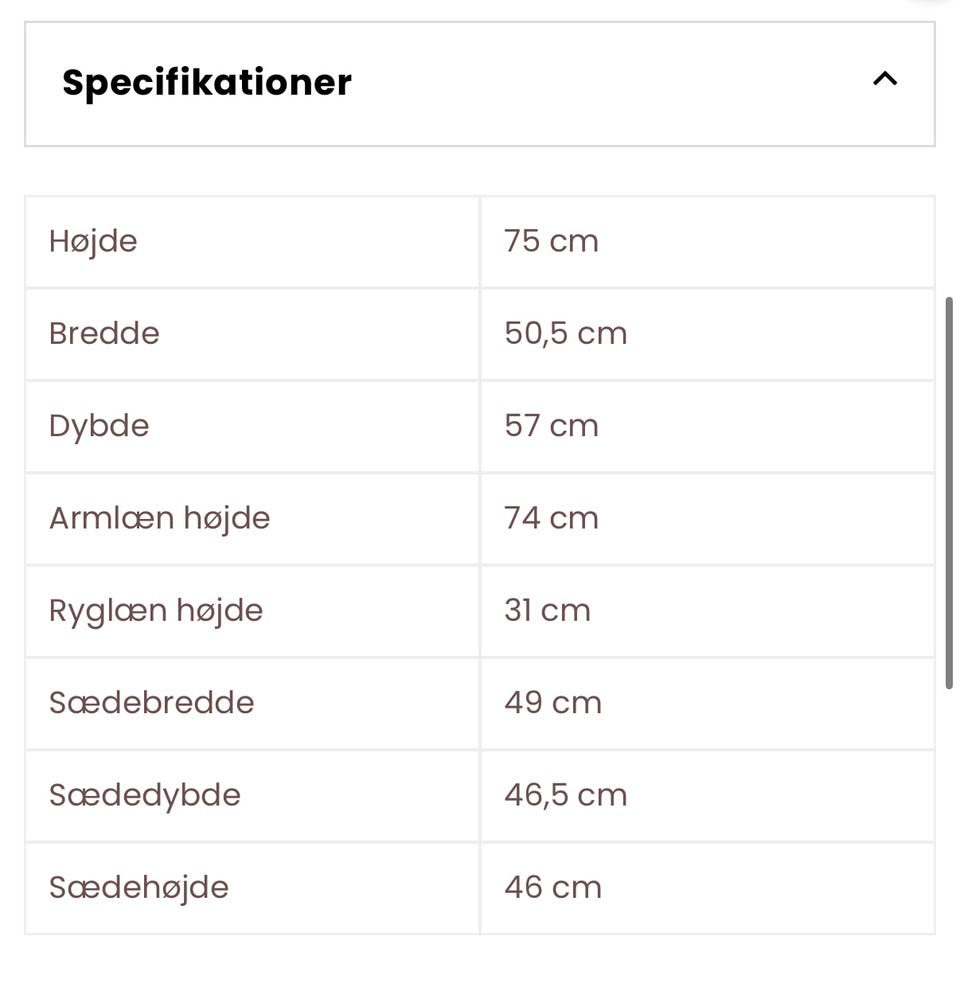Click the Specifikationer heading text
This screenshot has height=987, width=960.
click(x=207, y=82)
